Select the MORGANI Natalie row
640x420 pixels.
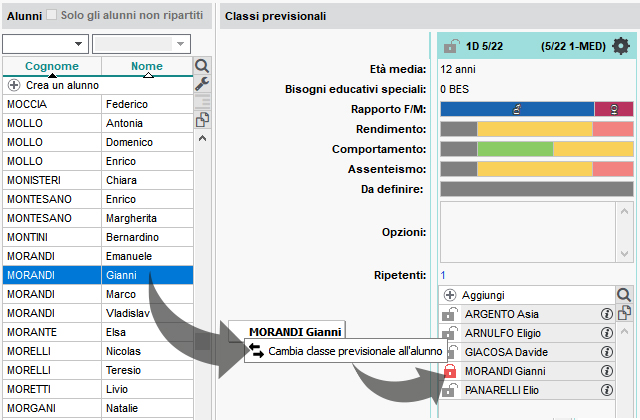pyautogui.click(x=98, y=408)
